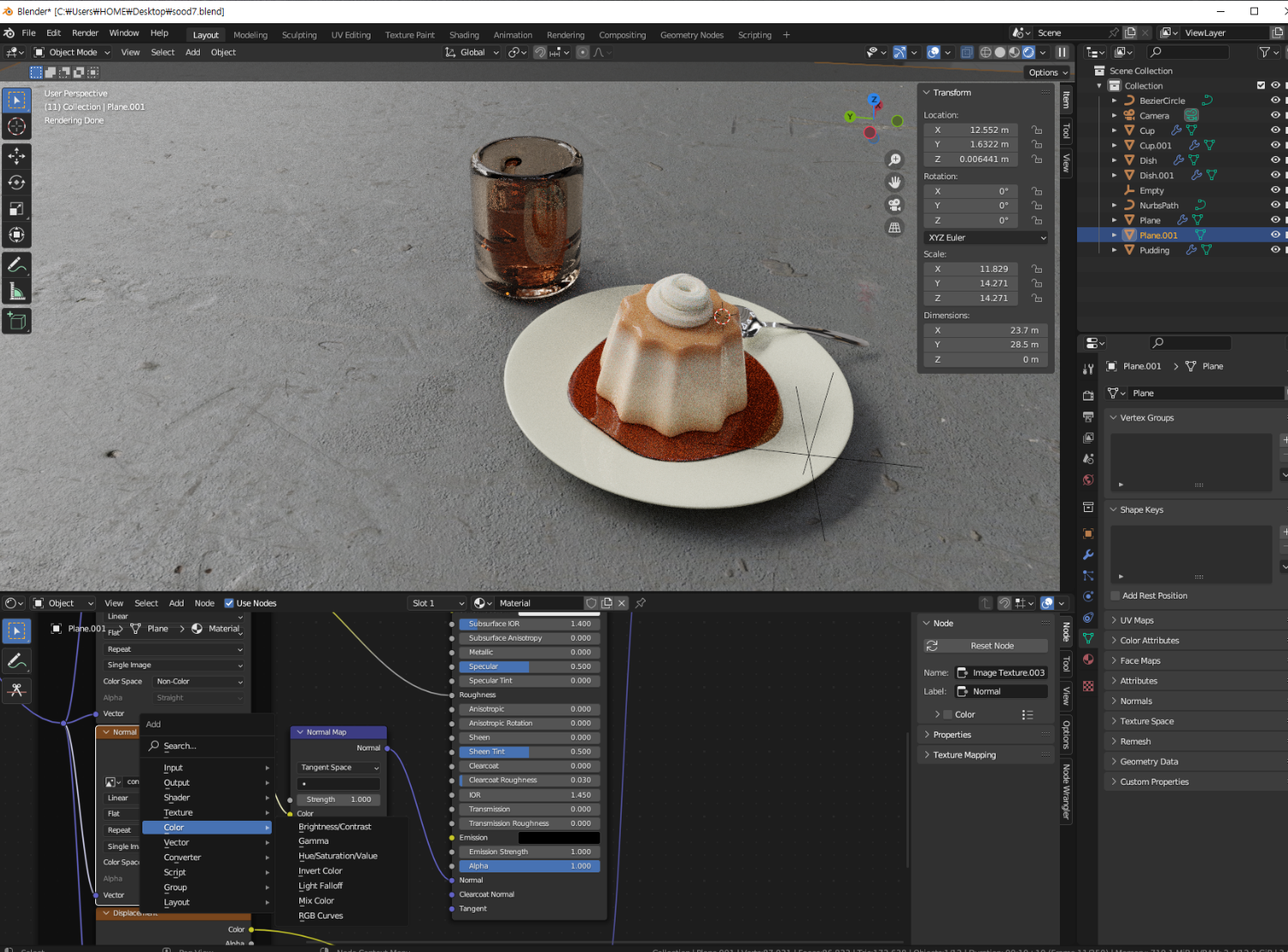The image size is (1288, 952).
Task: Edit Image Texture.003 node name field
Action: coord(1002,673)
